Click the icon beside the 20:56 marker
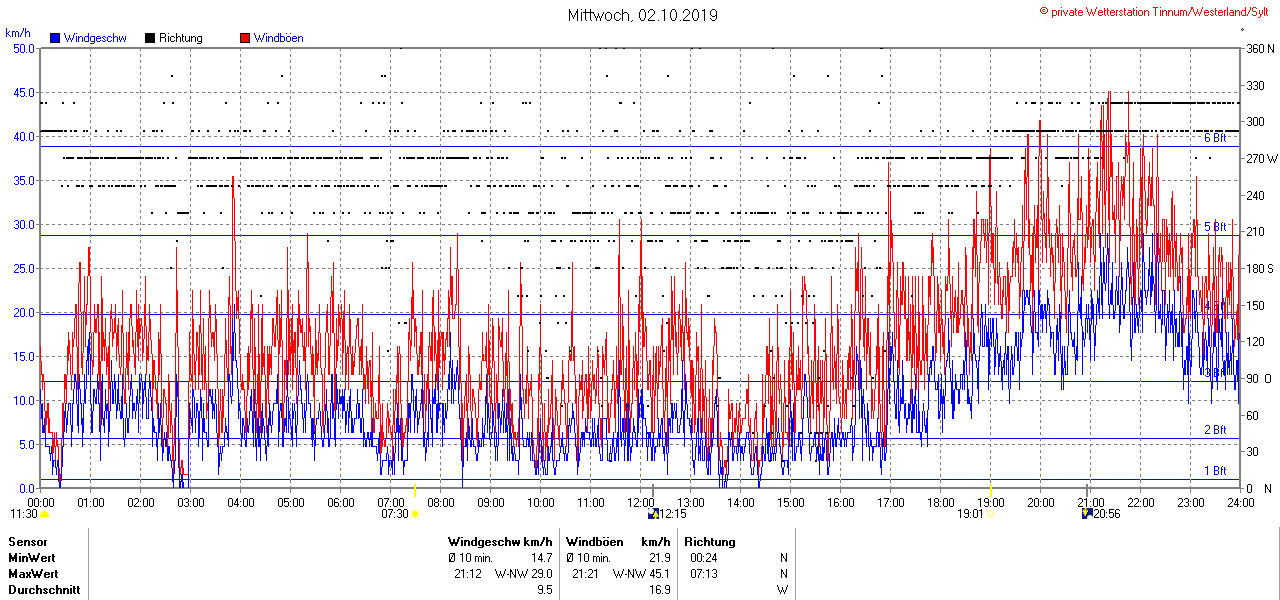 (x=1087, y=514)
